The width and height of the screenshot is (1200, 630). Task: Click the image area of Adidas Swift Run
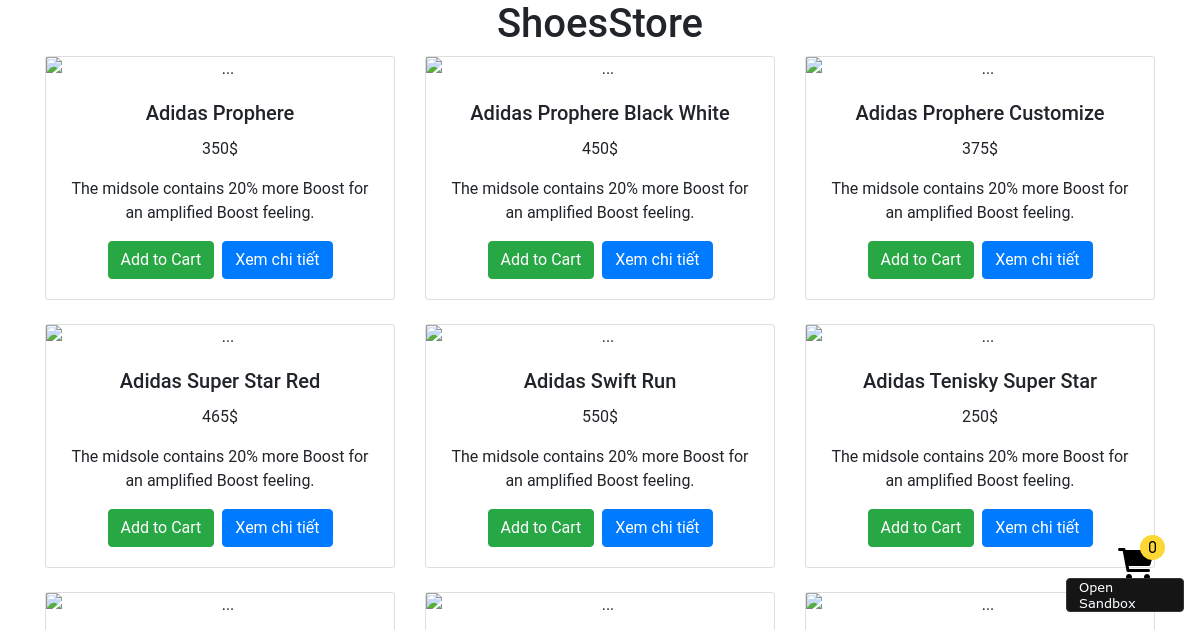pyautogui.click(x=600, y=336)
